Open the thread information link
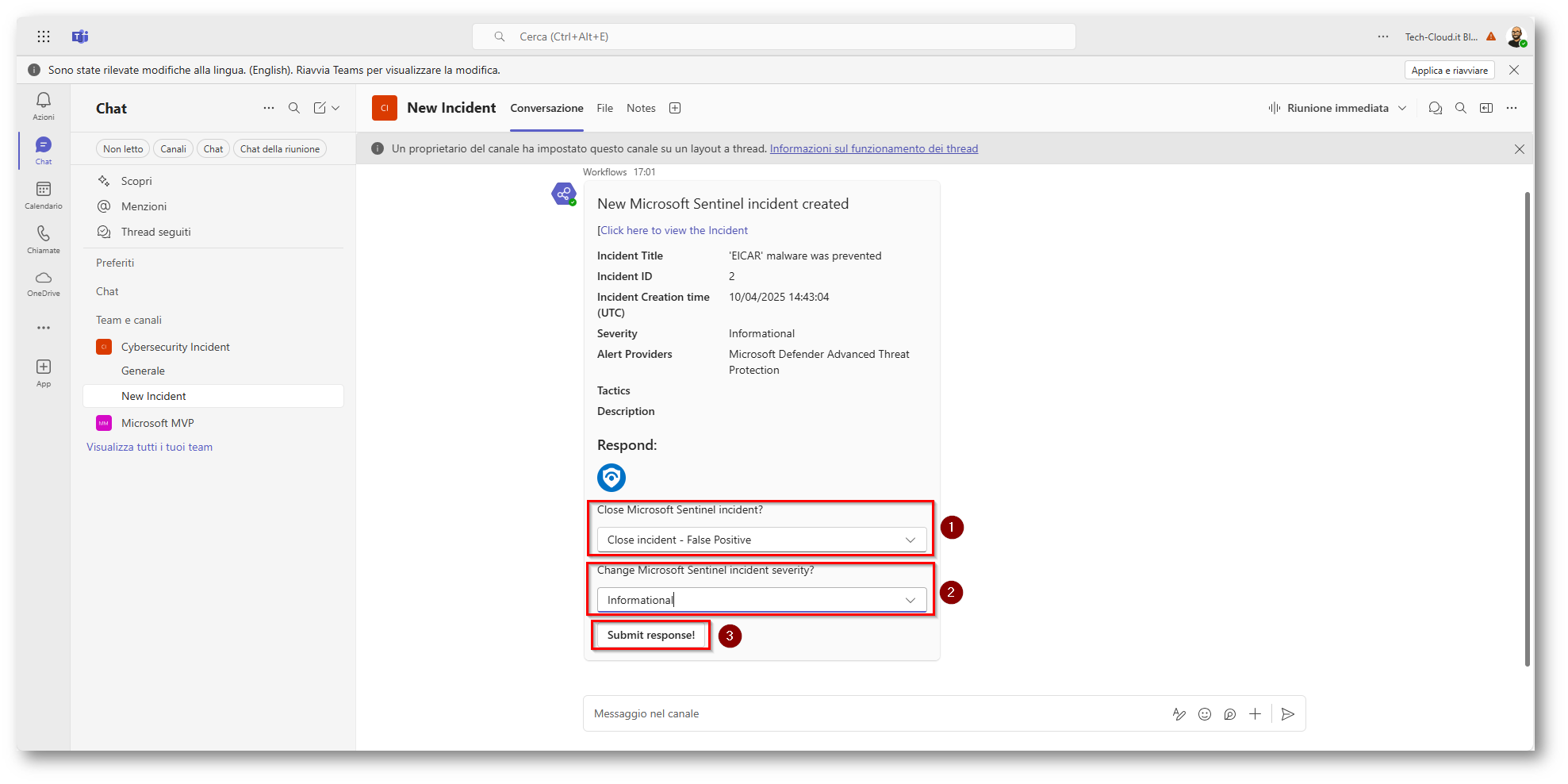1568x784 pixels. [x=873, y=148]
